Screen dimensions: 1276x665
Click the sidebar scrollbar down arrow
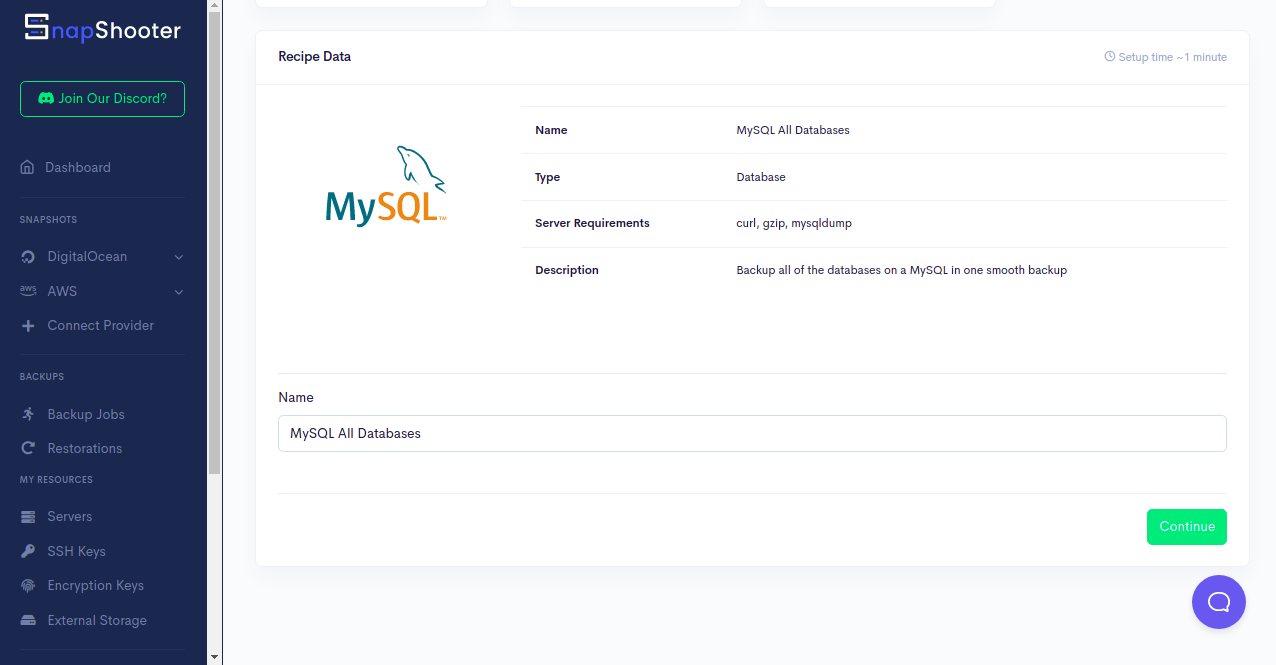pos(214,657)
